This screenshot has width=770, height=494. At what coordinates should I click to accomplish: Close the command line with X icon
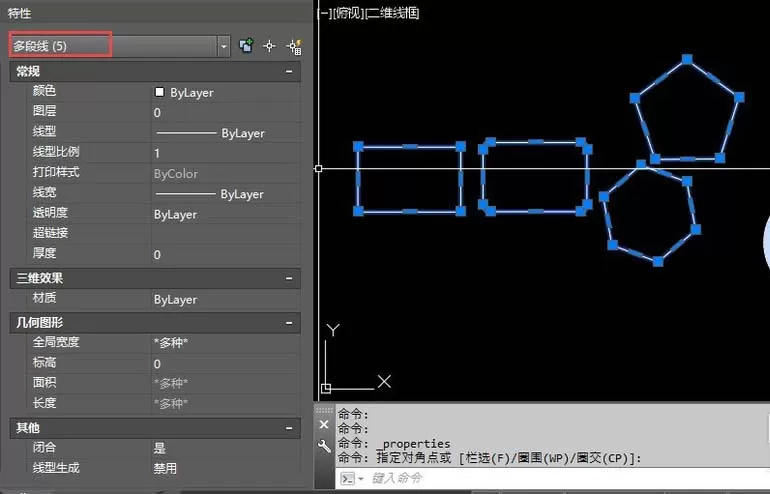pyautogui.click(x=324, y=424)
